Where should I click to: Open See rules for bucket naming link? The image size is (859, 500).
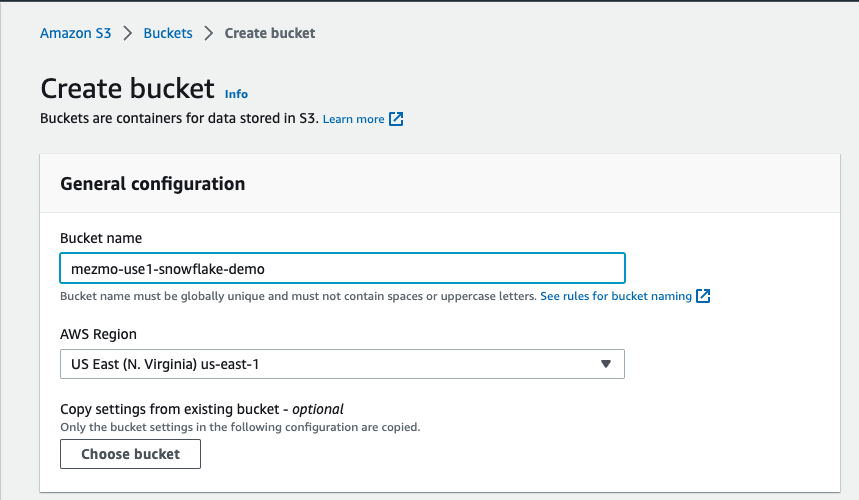pos(616,296)
